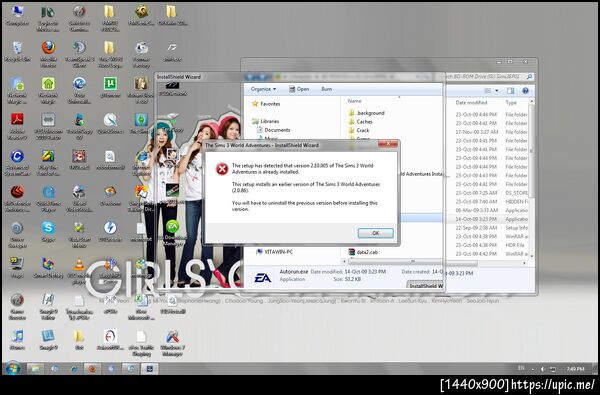600x395 pixels.
Task: Open the TeamSpeak 3 Client desktop icon
Action: pos(79,53)
